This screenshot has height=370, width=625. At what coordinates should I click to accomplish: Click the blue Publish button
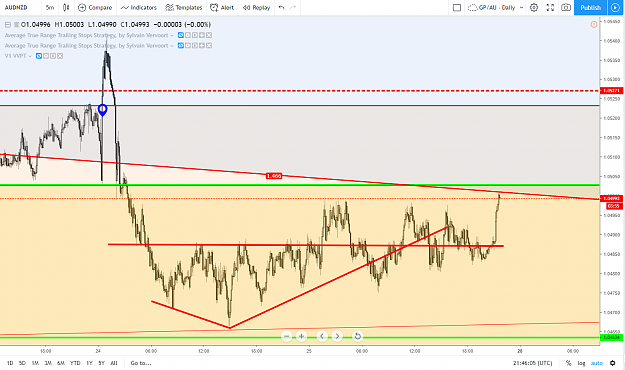590,8
